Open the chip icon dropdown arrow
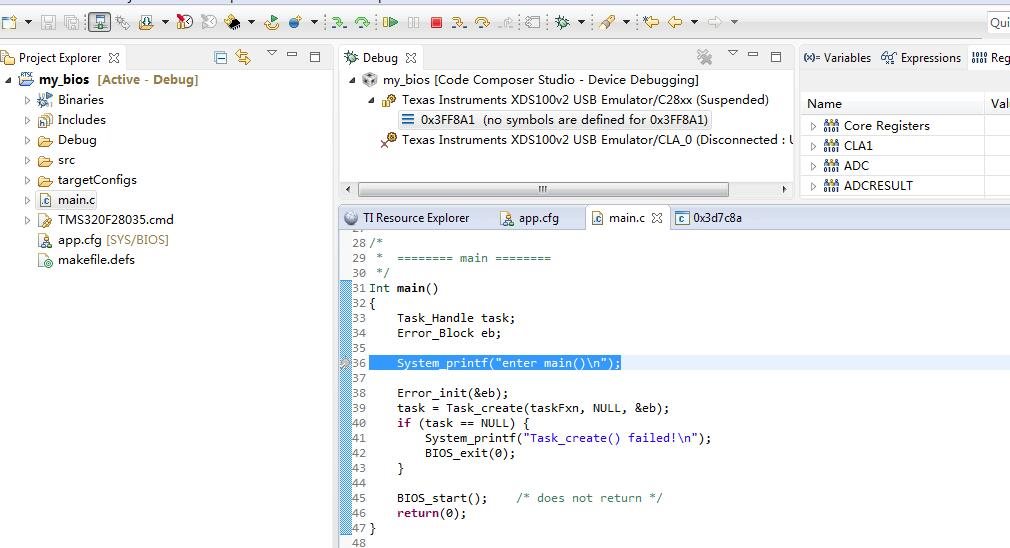This screenshot has height=548, width=1010. (x=251, y=23)
